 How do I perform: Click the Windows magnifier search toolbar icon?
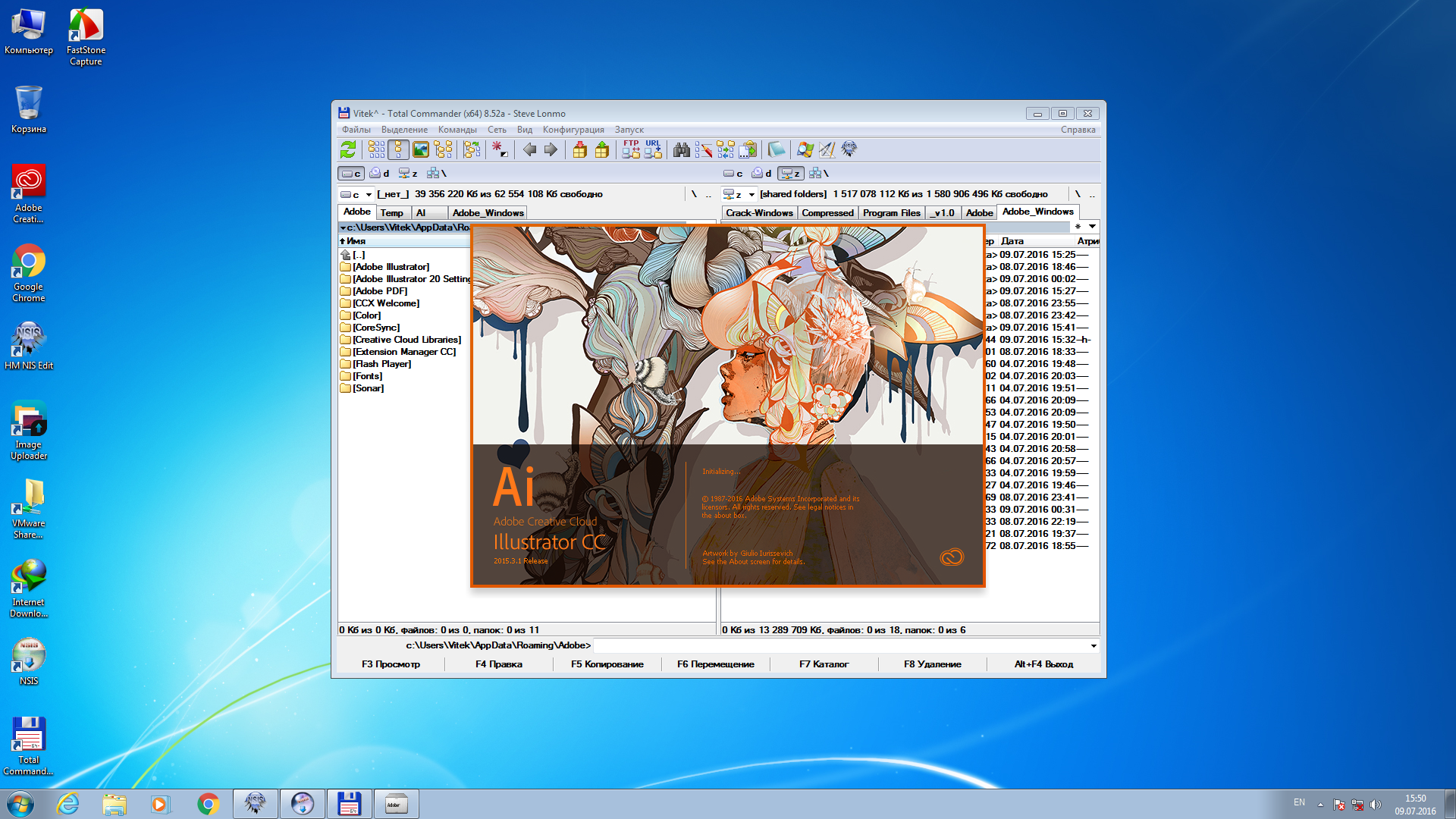tap(805, 149)
